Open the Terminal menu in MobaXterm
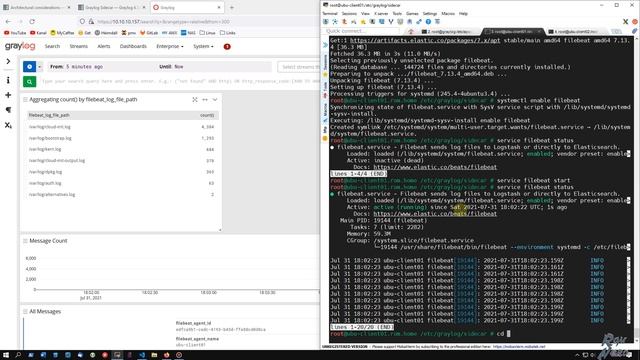 tap(330, 13)
